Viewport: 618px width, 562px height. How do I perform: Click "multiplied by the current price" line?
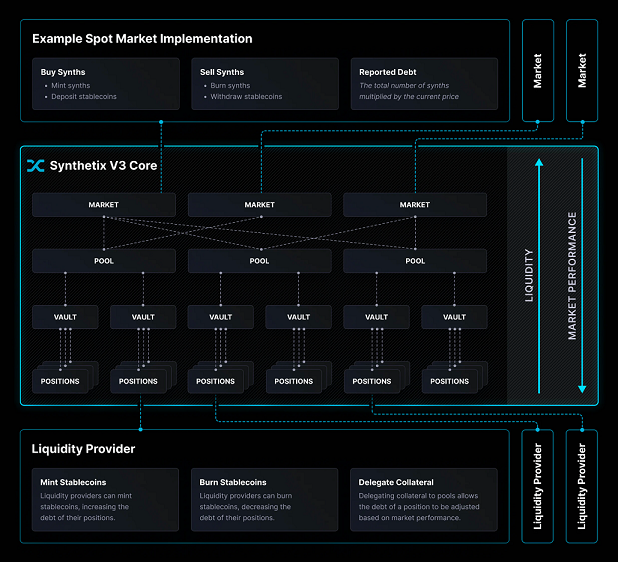click(409, 97)
